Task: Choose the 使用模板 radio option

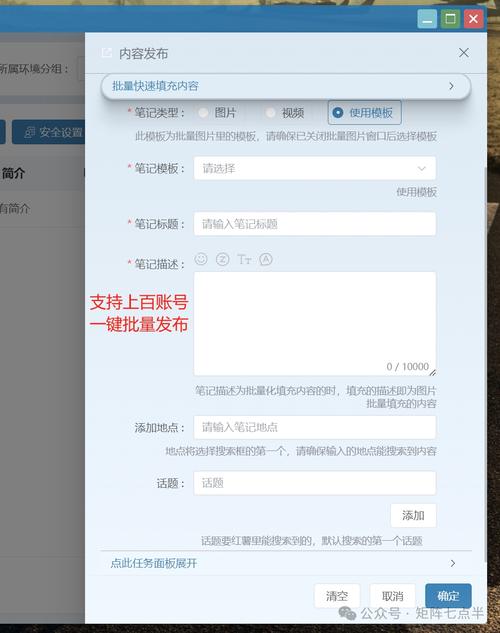Action: (365, 113)
